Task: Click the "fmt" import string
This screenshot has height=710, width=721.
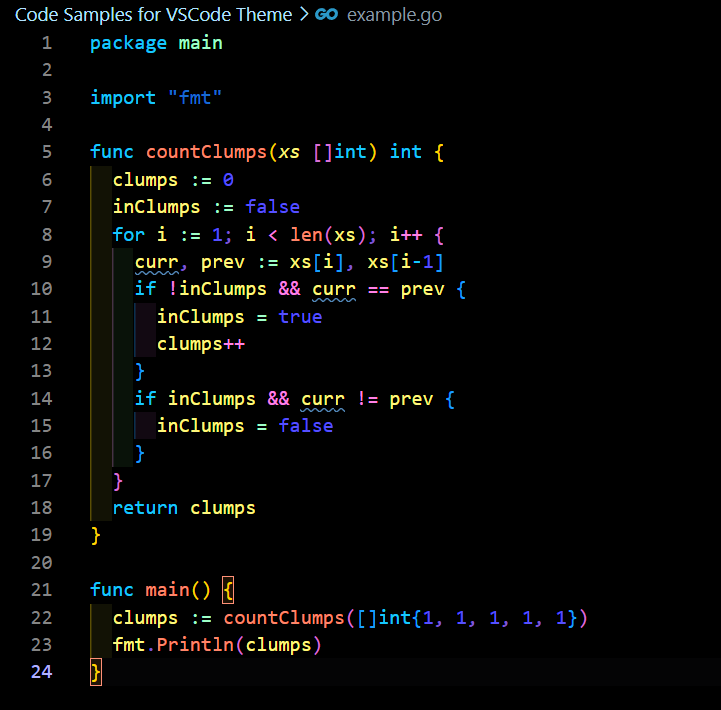Action: click(x=195, y=98)
